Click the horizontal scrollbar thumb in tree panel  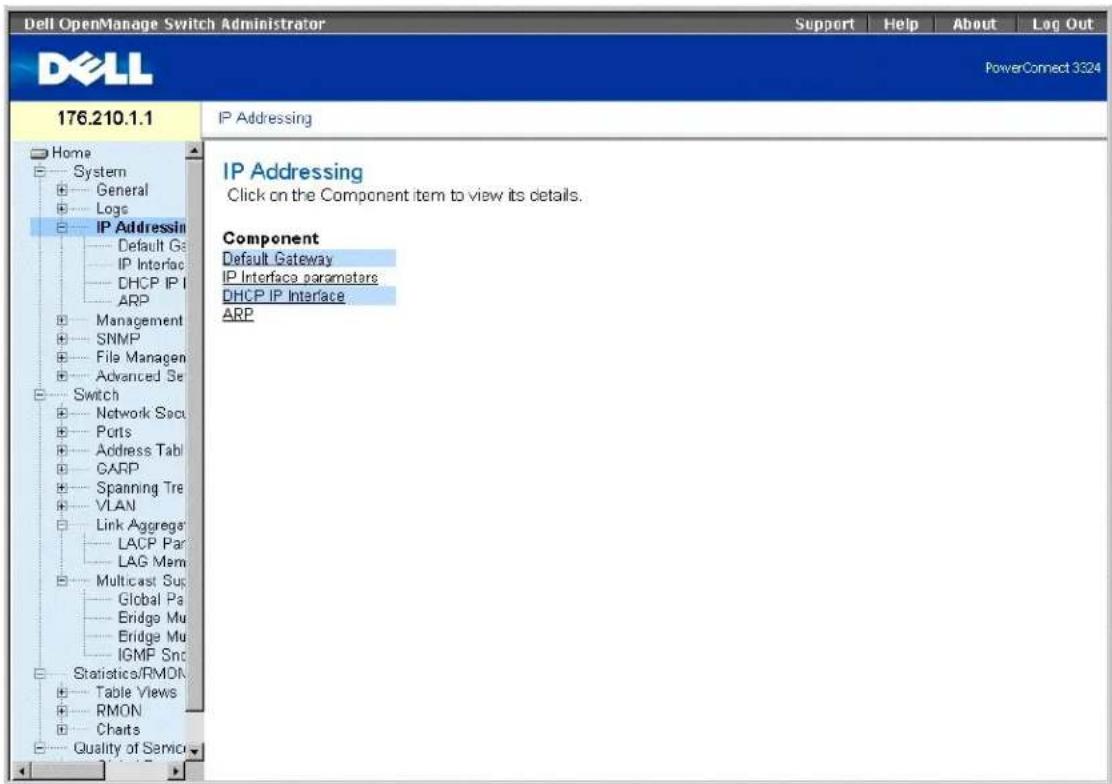pos(68,771)
